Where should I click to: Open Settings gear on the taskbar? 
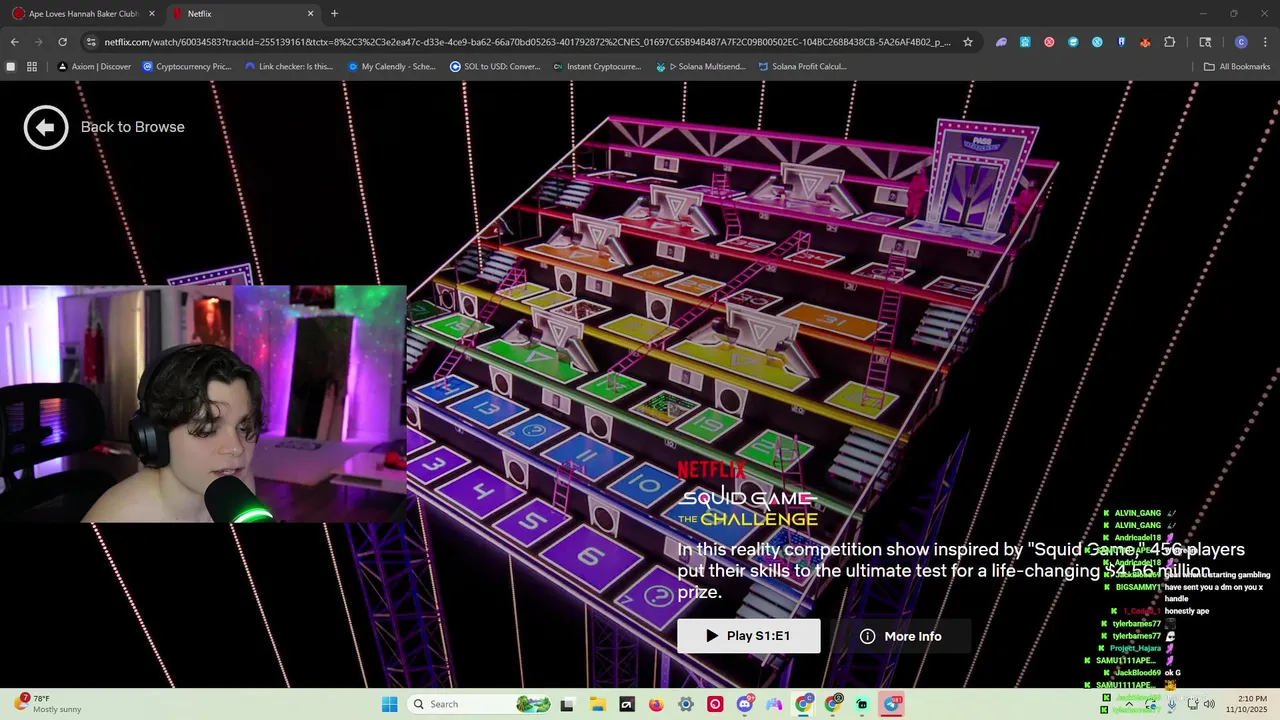686,704
